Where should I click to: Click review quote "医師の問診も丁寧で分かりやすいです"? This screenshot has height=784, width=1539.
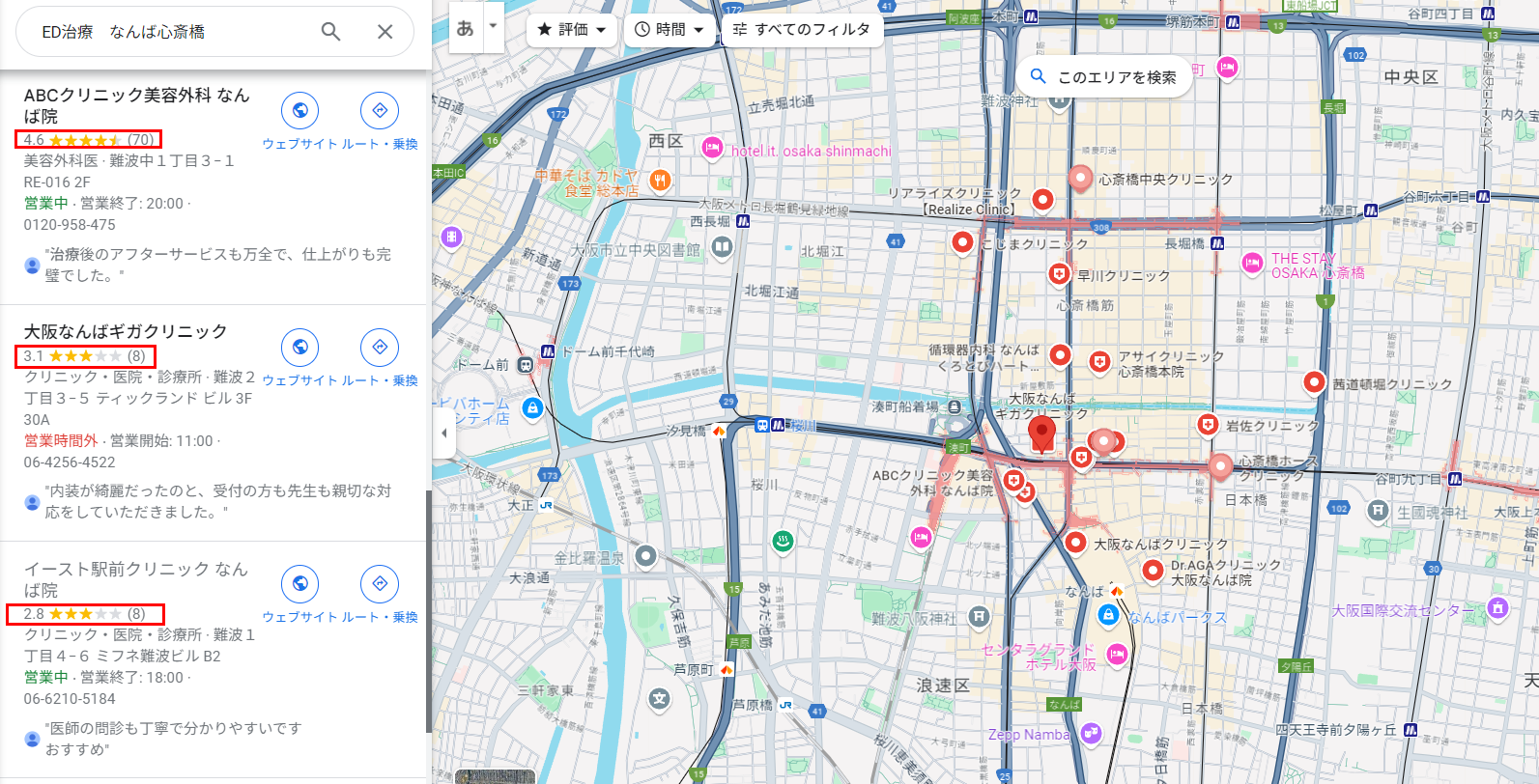point(174,739)
